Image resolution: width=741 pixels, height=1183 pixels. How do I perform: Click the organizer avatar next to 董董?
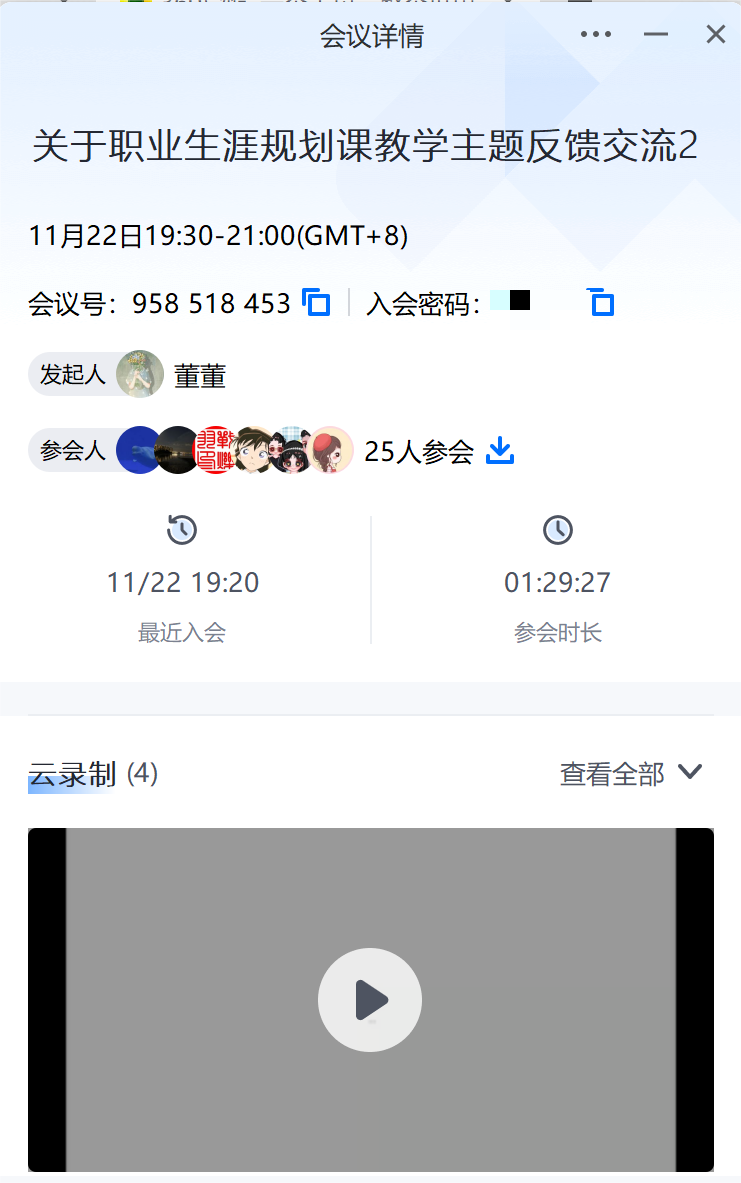point(140,374)
